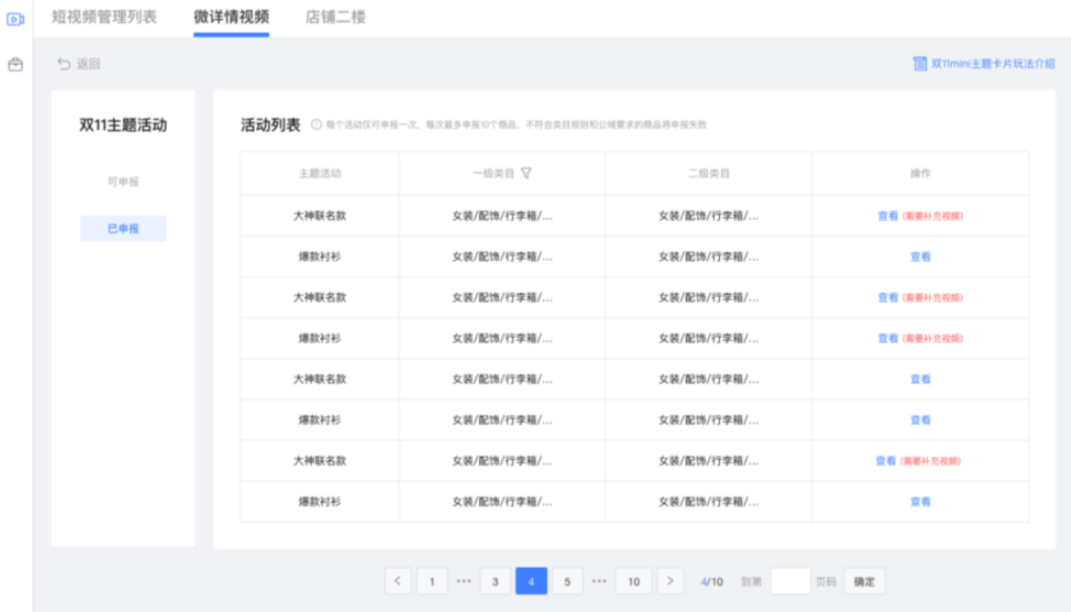This screenshot has height=612, width=1071.
Task: Open the 双11mini主题卡片玩法介绍 document link
Action: [x=984, y=64]
